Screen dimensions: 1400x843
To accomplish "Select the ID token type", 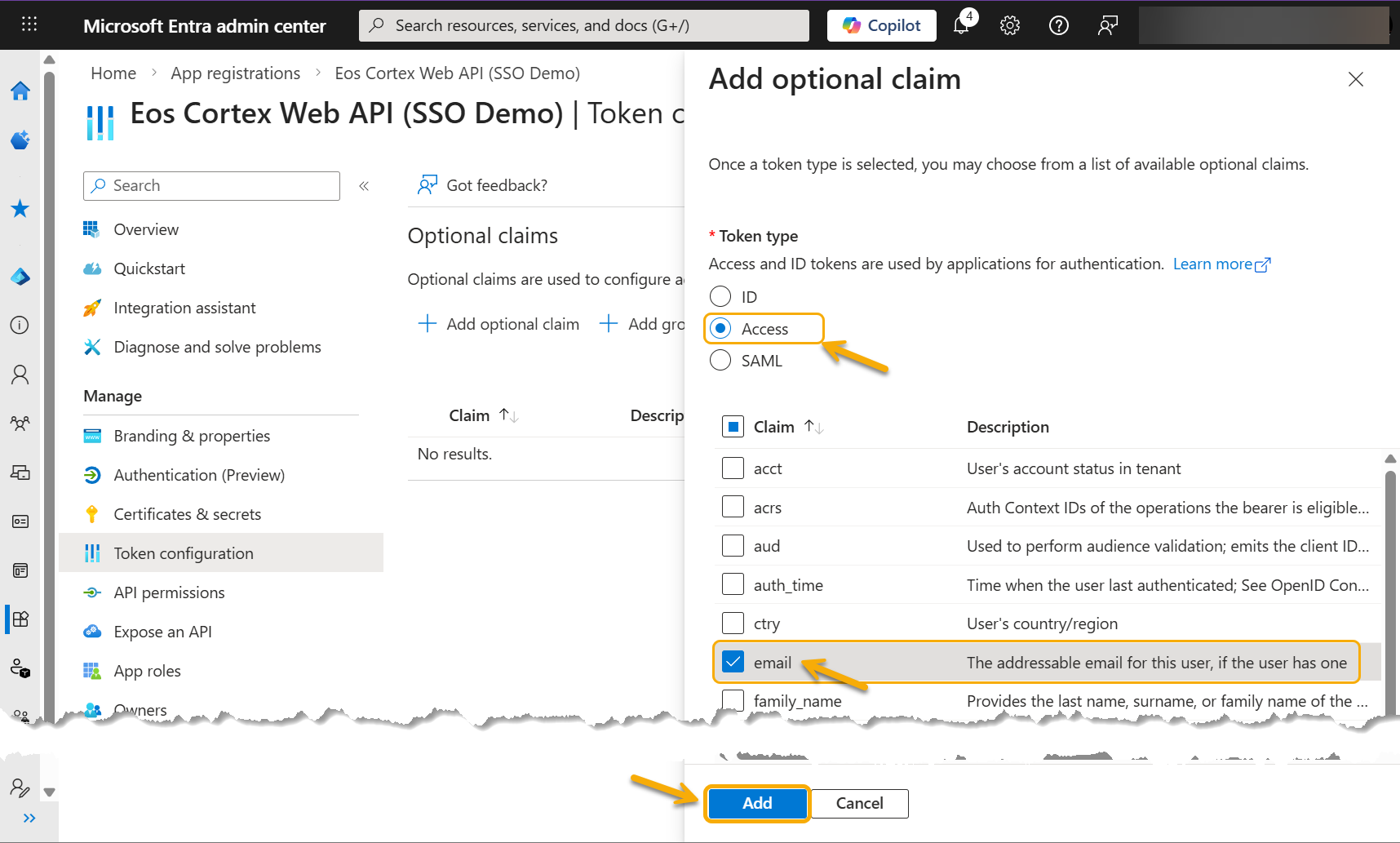I will click(x=720, y=296).
